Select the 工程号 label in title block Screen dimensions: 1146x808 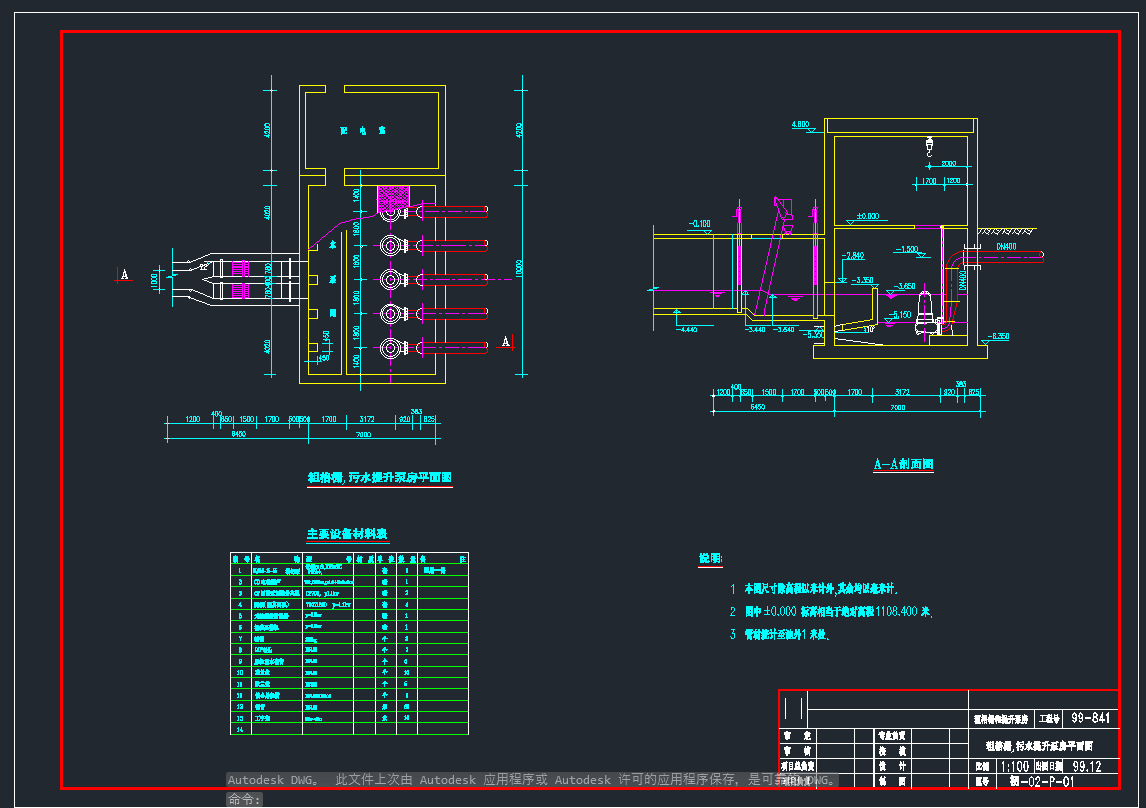(x=1049, y=719)
